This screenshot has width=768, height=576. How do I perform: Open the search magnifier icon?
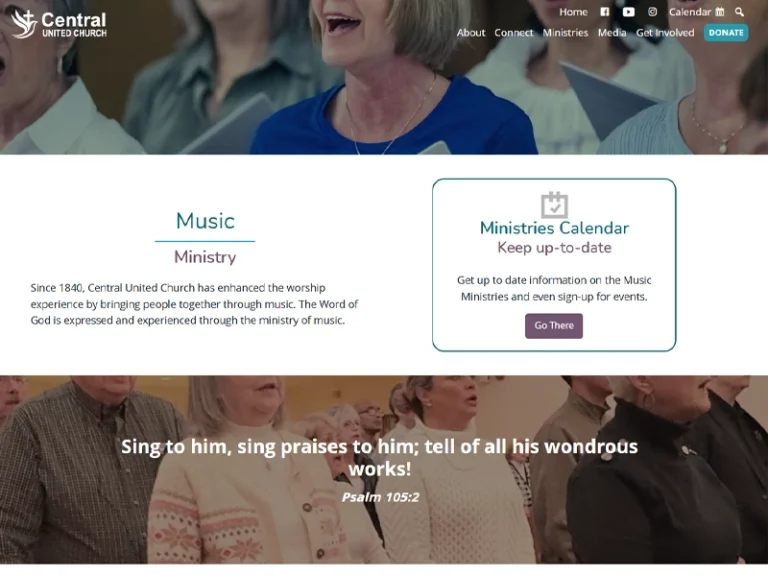coord(740,12)
